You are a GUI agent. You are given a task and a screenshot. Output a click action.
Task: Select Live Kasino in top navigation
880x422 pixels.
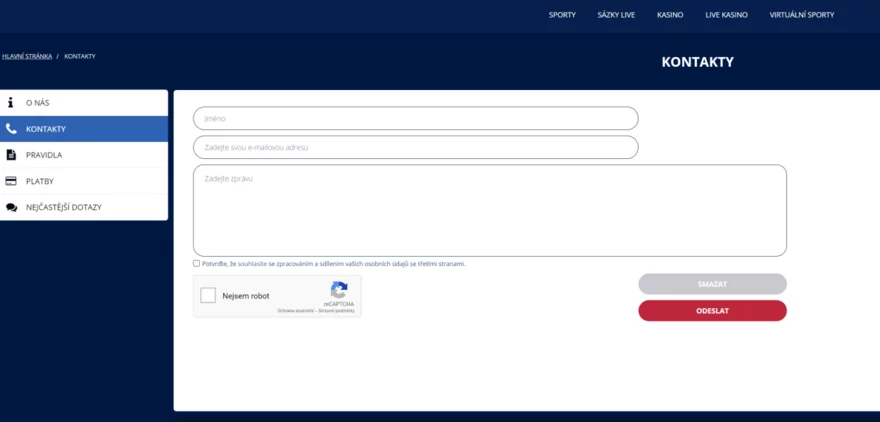pyautogui.click(x=726, y=15)
